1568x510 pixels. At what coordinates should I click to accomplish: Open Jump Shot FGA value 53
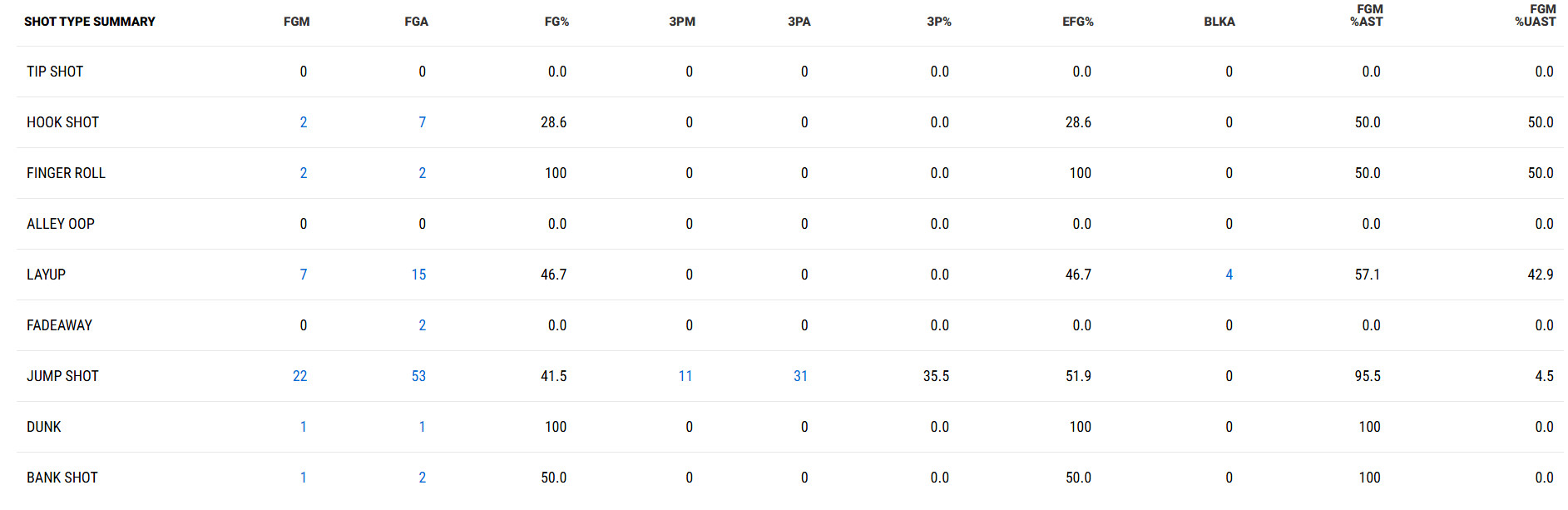[418, 376]
